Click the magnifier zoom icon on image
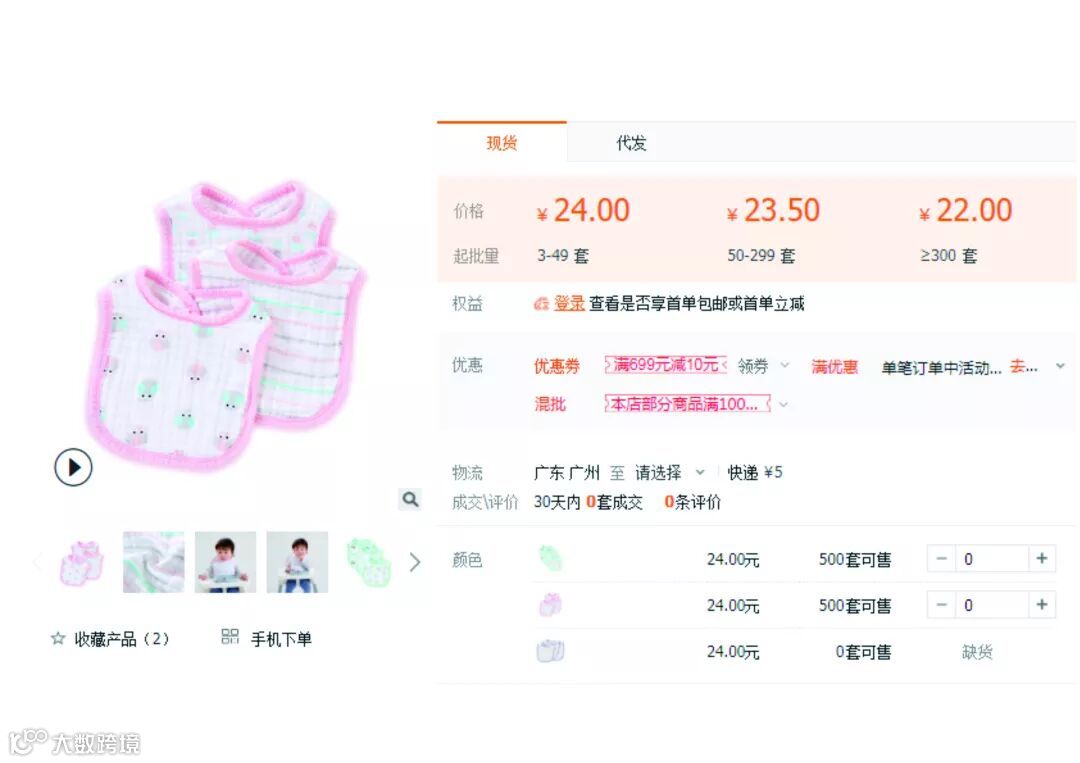 click(410, 499)
